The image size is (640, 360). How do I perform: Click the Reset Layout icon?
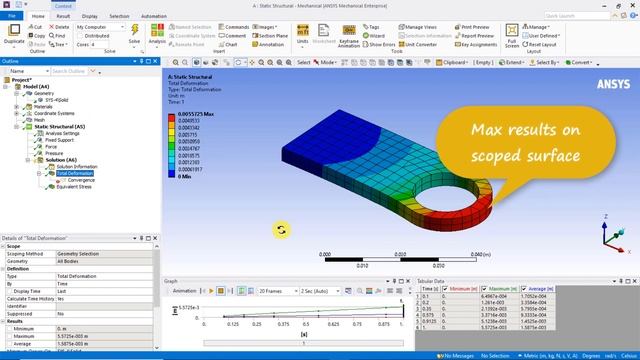(x=539, y=44)
